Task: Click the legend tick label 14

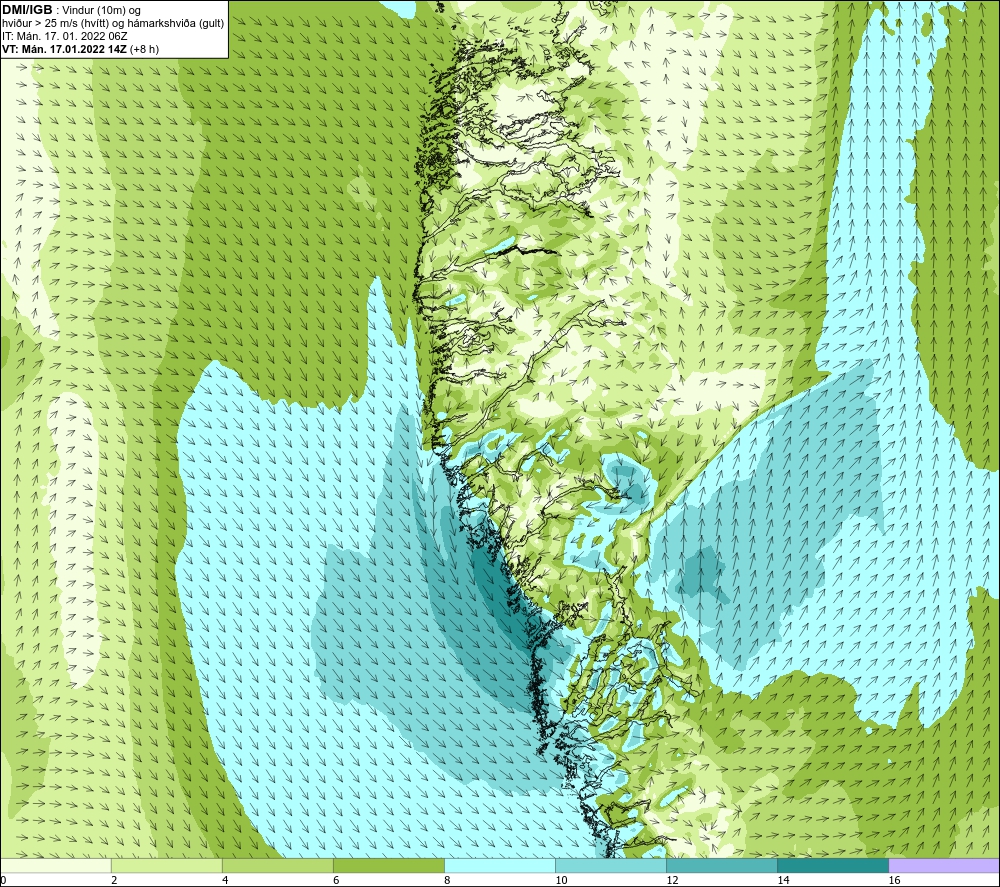Action: (x=783, y=880)
